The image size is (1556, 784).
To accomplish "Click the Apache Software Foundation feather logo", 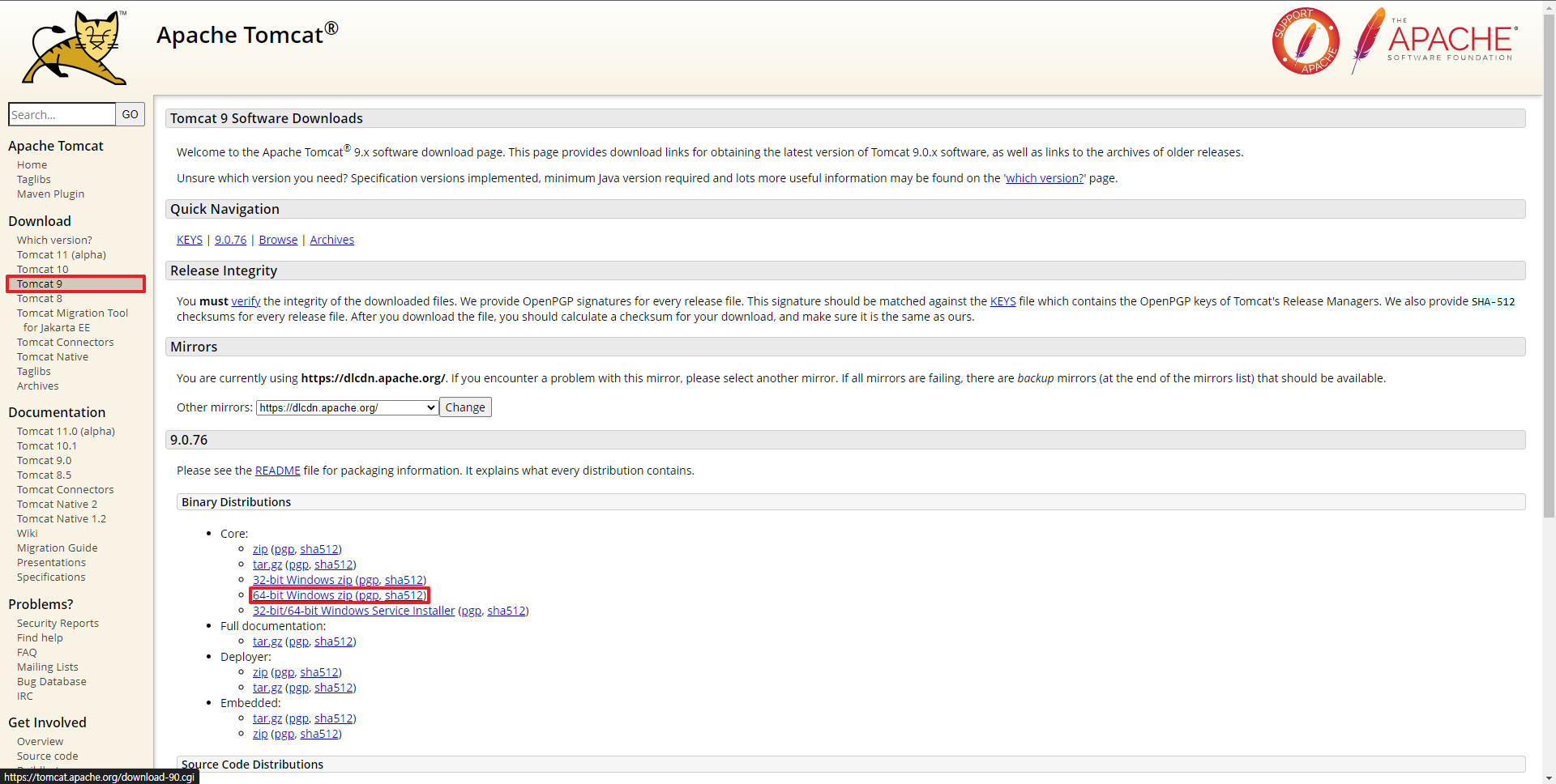I will 1434,40.
